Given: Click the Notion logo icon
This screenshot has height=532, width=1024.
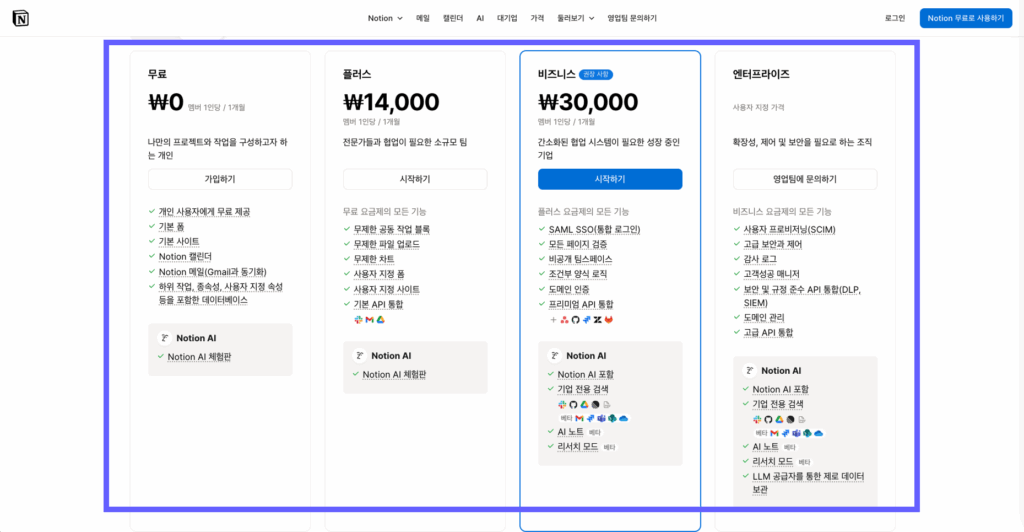Looking at the screenshot, I should pyautogui.click(x=20, y=18).
